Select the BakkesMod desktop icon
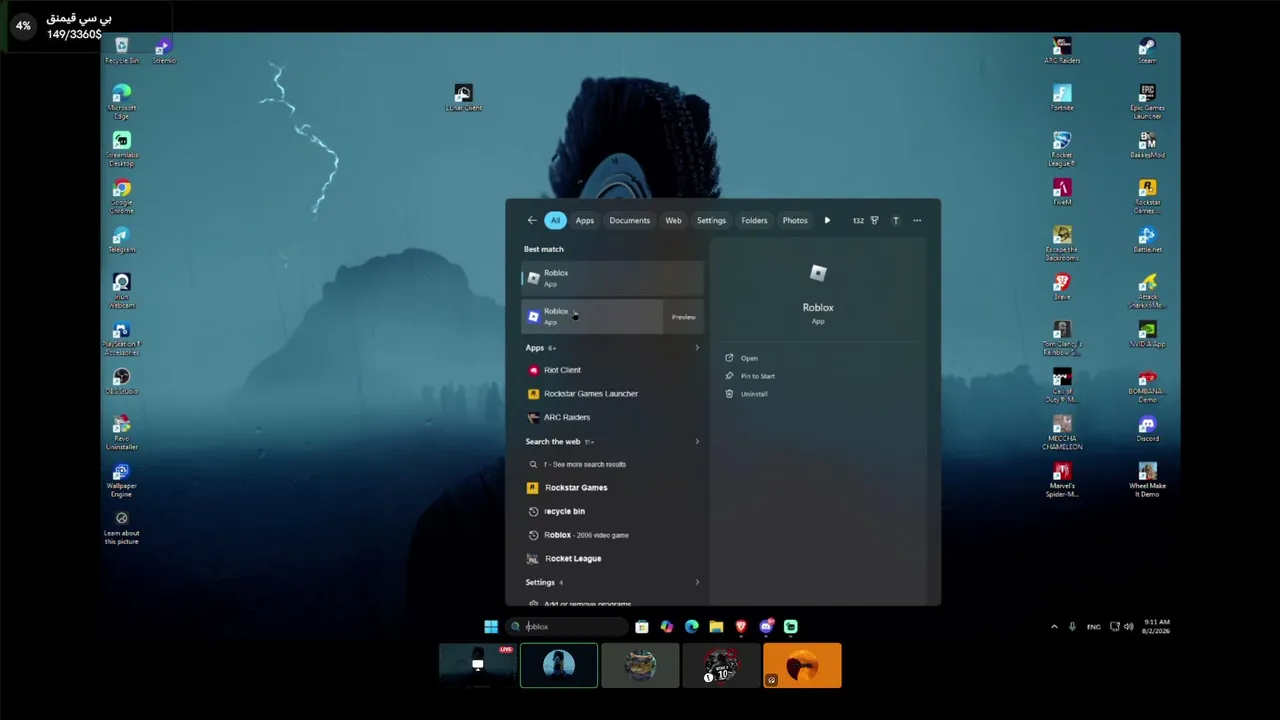Viewport: 1280px width, 720px height. pyautogui.click(x=1147, y=145)
